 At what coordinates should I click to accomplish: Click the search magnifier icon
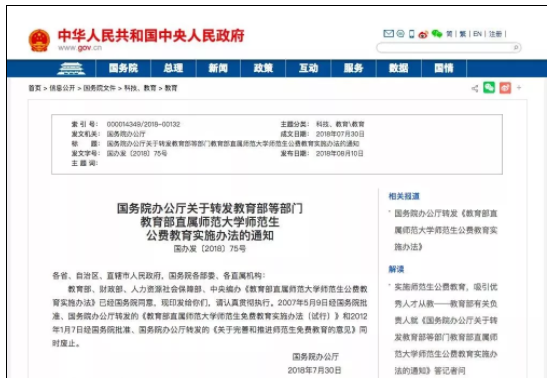tap(516, 47)
